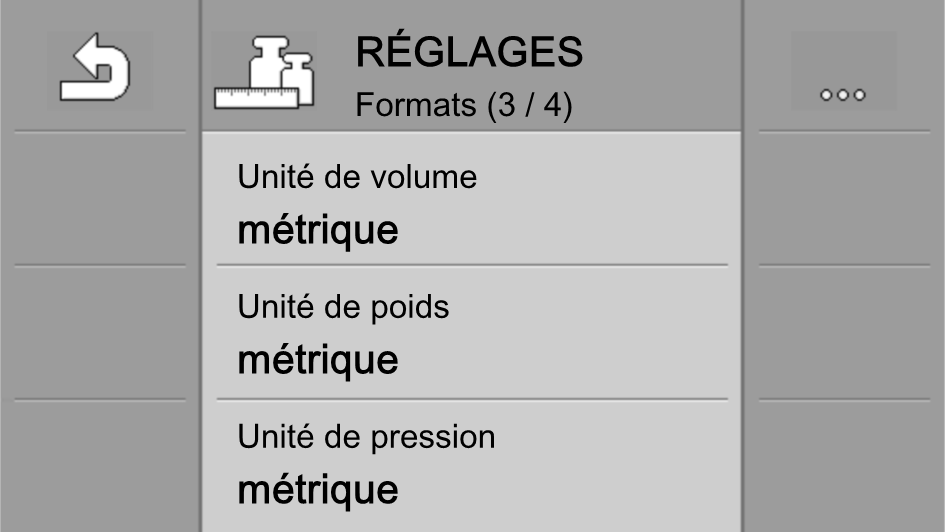Click the divider line between volume and poids rows
Screen dimensions: 945x532
coord(472,264)
